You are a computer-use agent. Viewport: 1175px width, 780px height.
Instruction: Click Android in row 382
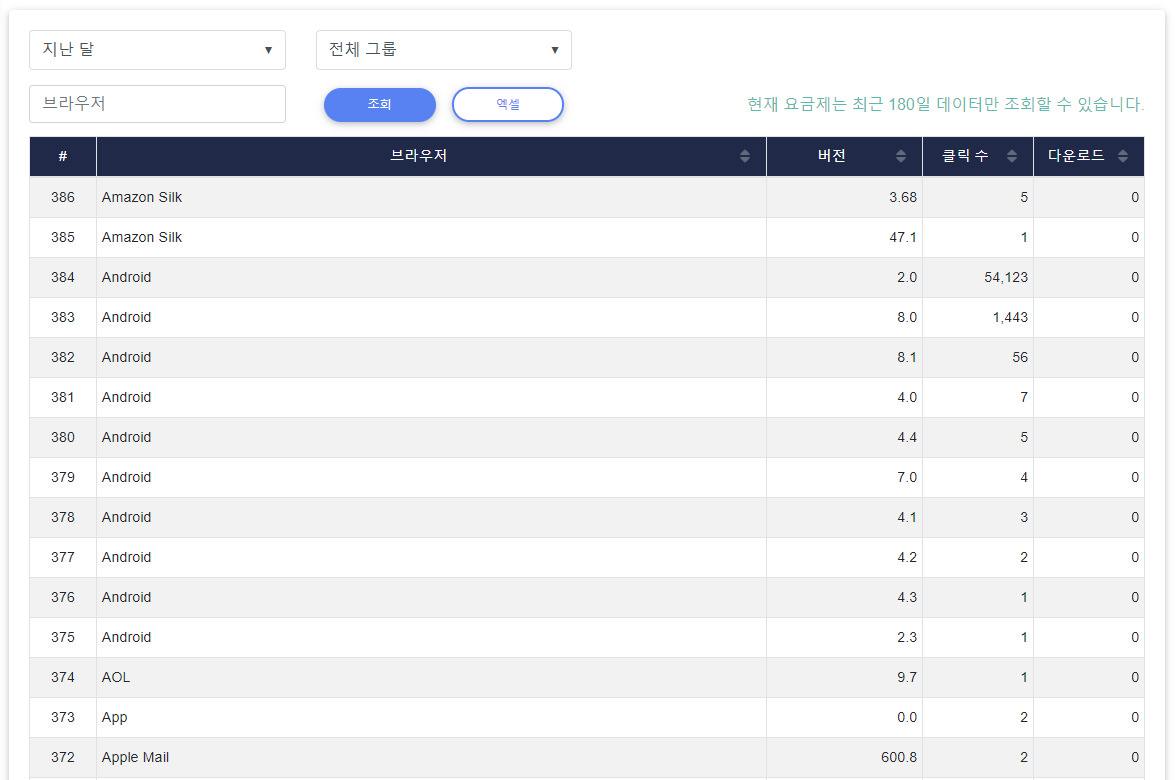126,357
